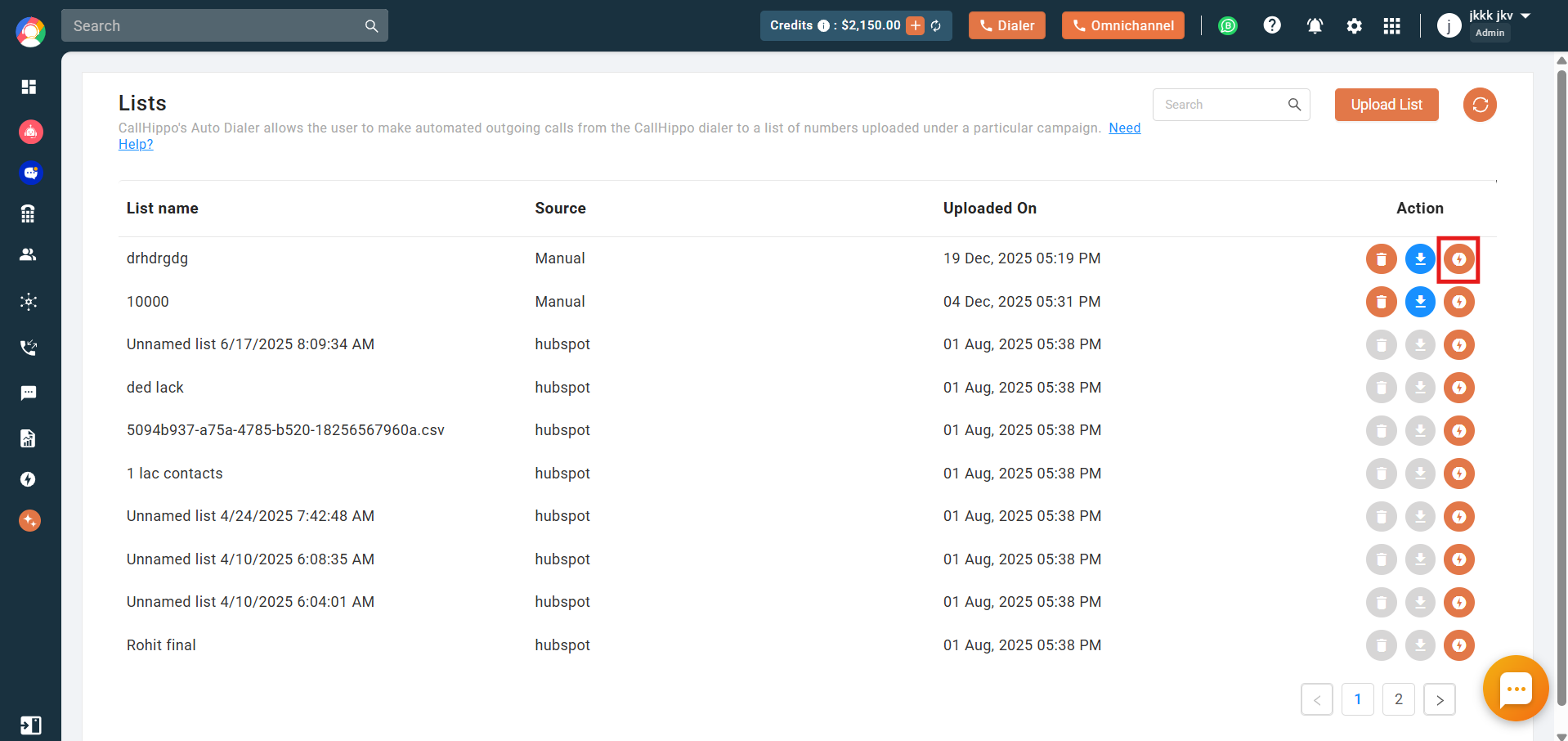1568x741 pixels.
Task: Open the red robot icon in sidebar
Action: point(30,131)
